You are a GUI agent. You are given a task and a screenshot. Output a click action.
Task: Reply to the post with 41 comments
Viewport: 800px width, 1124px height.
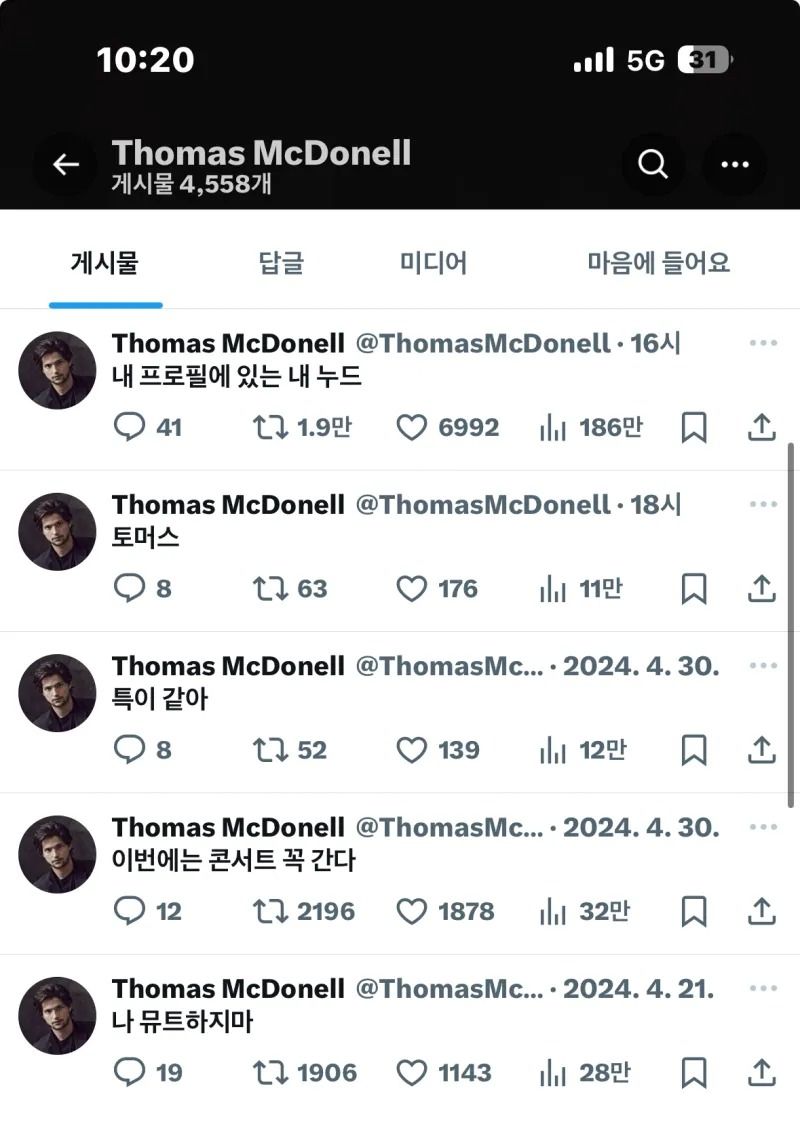pos(130,428)
